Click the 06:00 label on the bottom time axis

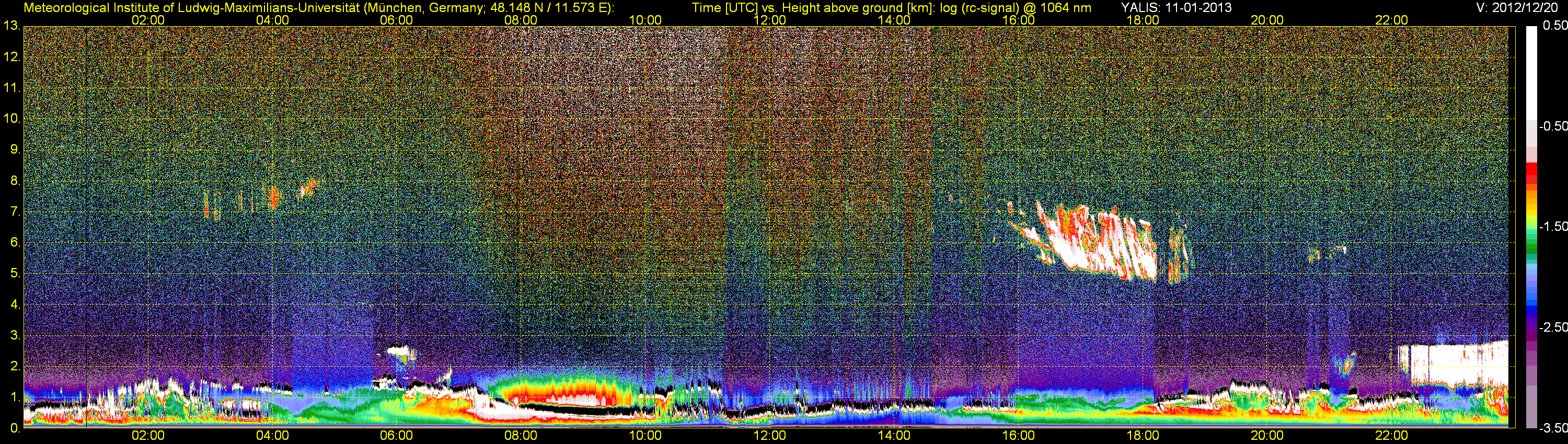396,436
